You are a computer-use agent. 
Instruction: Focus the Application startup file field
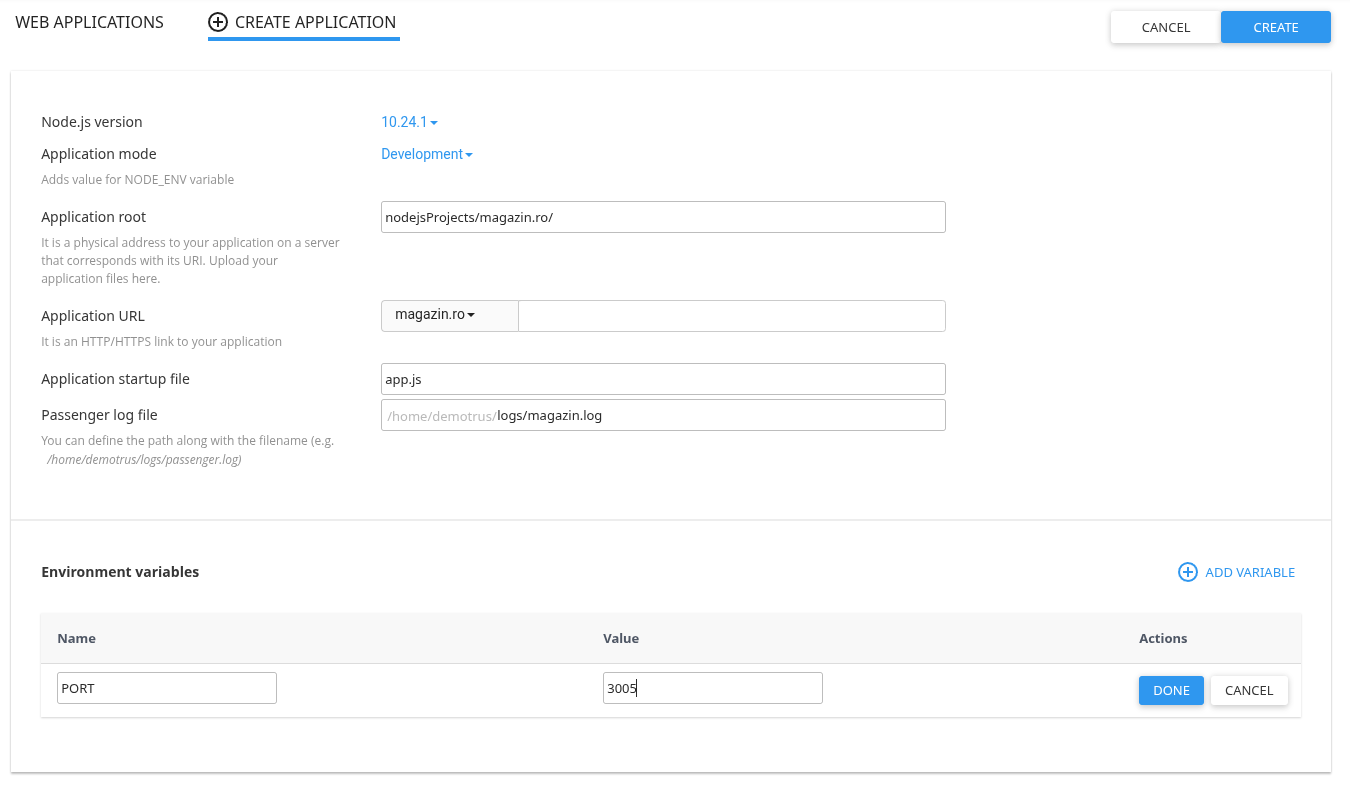[x=663, y=379]
